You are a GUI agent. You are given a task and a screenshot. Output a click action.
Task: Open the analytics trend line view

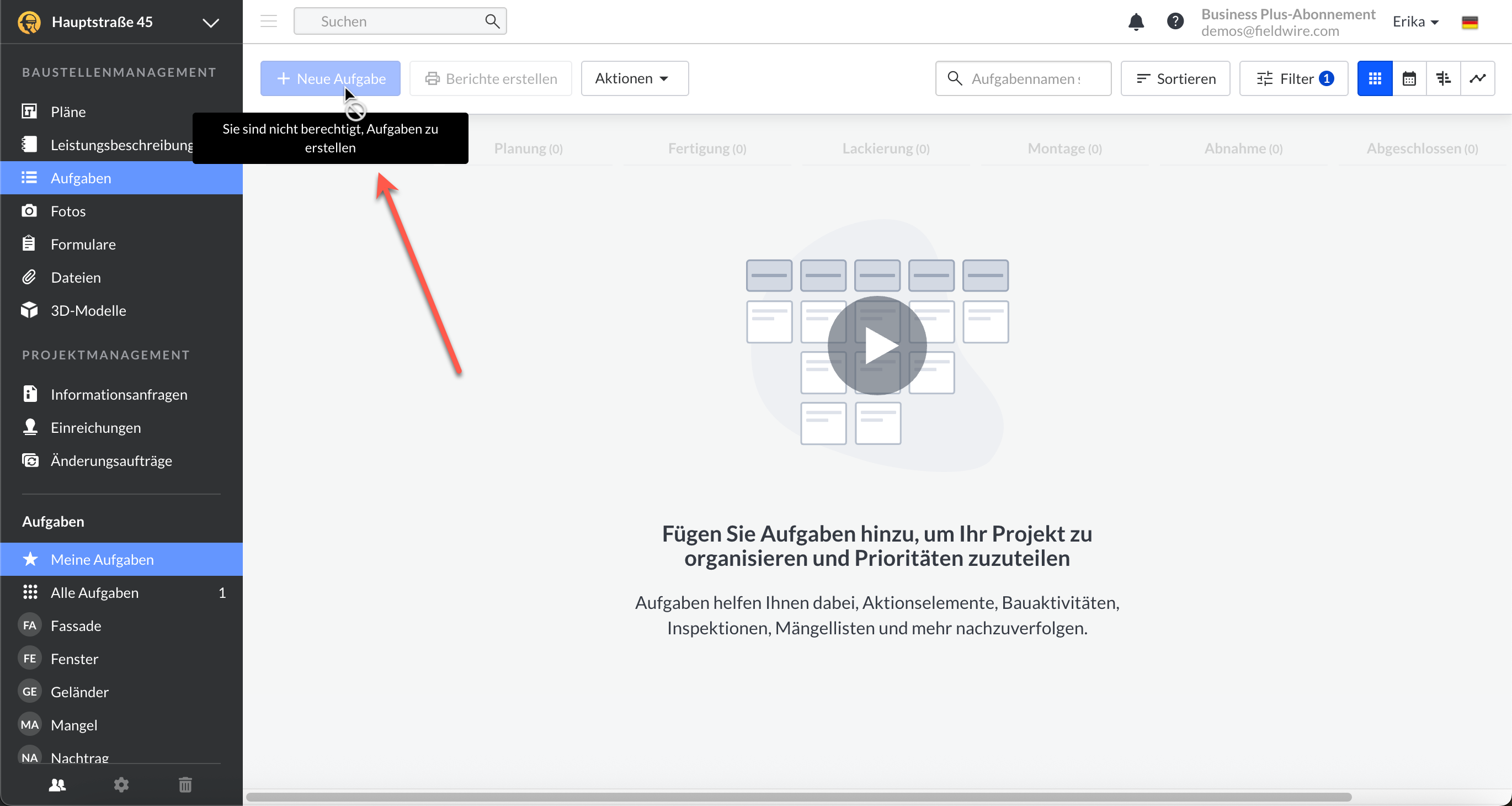(x=1477, y=78)
